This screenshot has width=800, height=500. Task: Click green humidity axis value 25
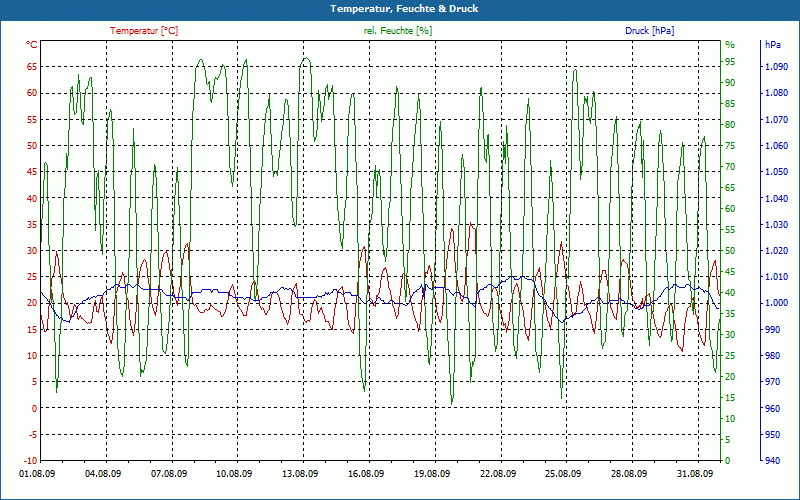click(730, 356)
